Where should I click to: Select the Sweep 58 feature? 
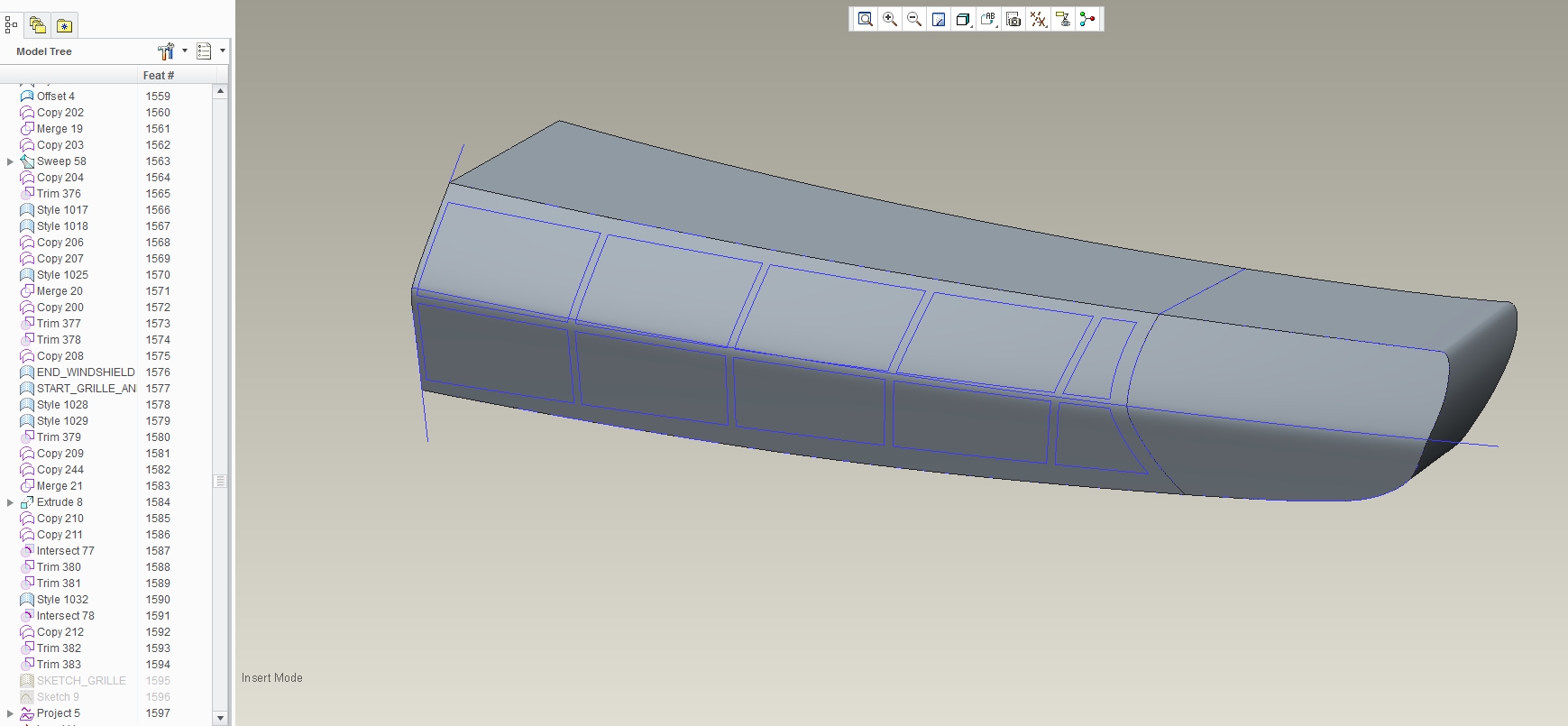point(61,161)
